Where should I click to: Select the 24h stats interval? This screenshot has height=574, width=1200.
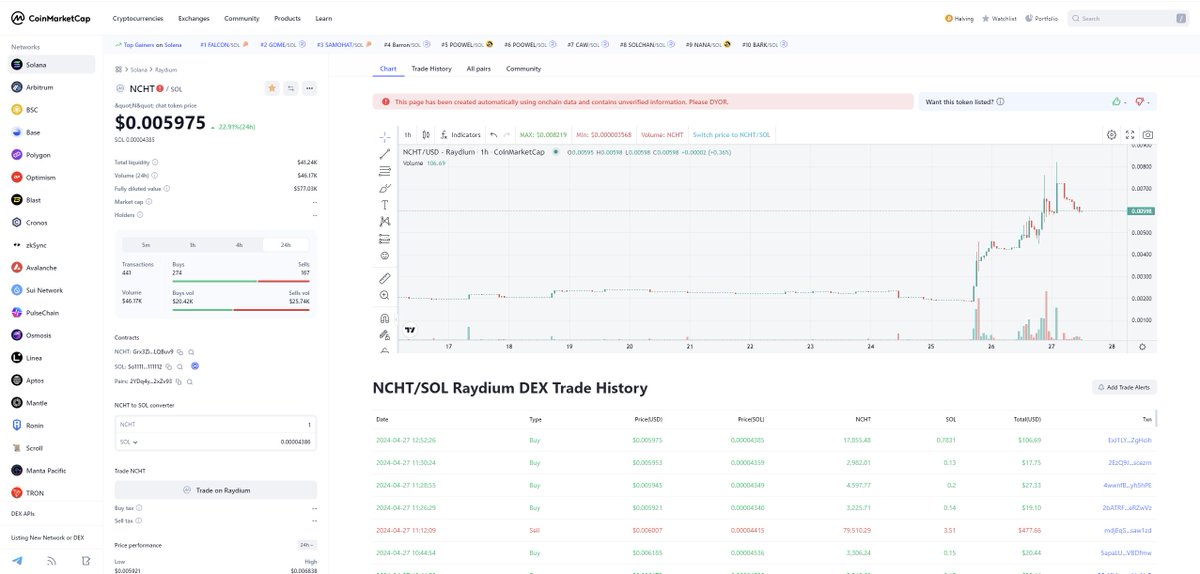click(286, 244)
